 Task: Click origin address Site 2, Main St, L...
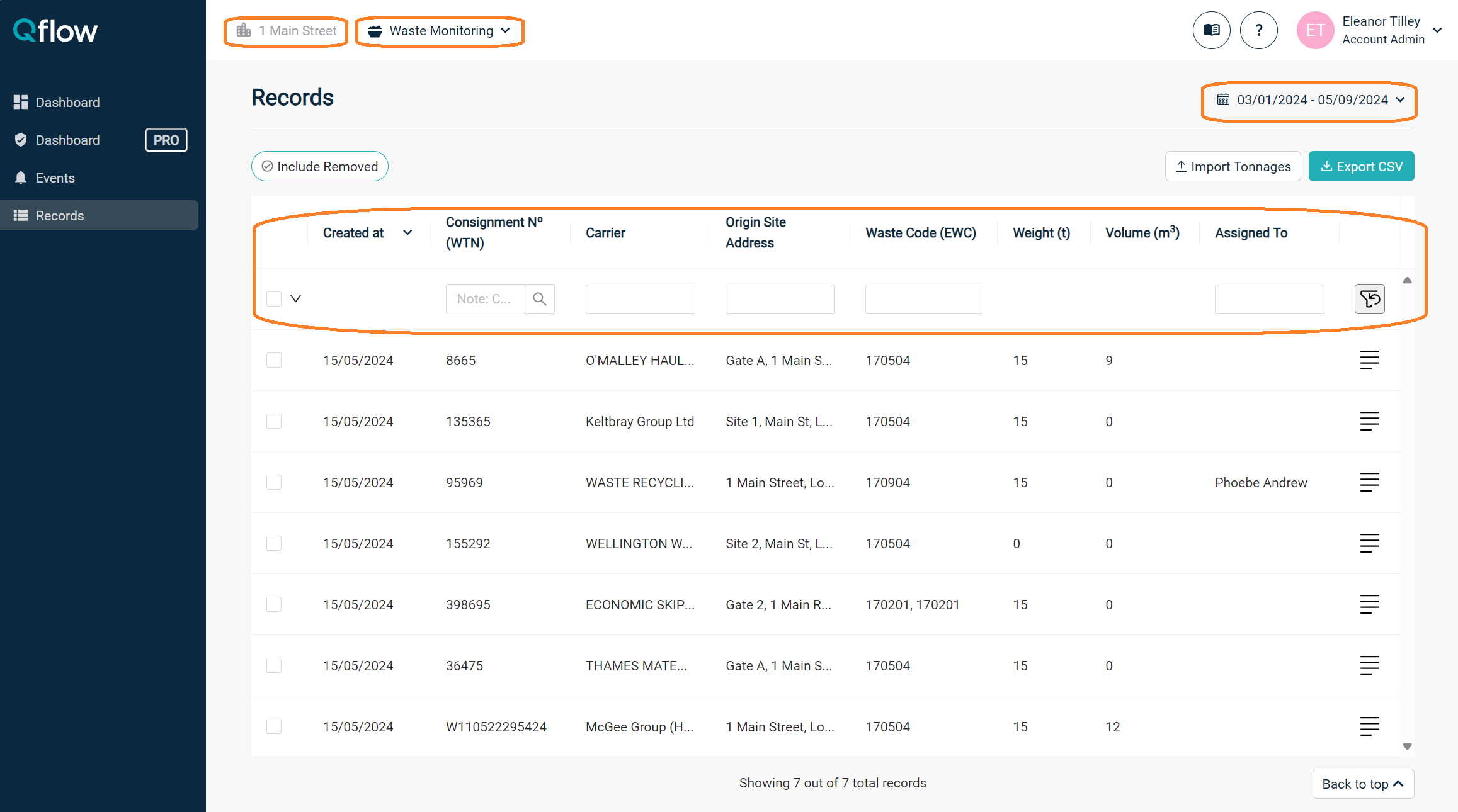tap(779, 544)
